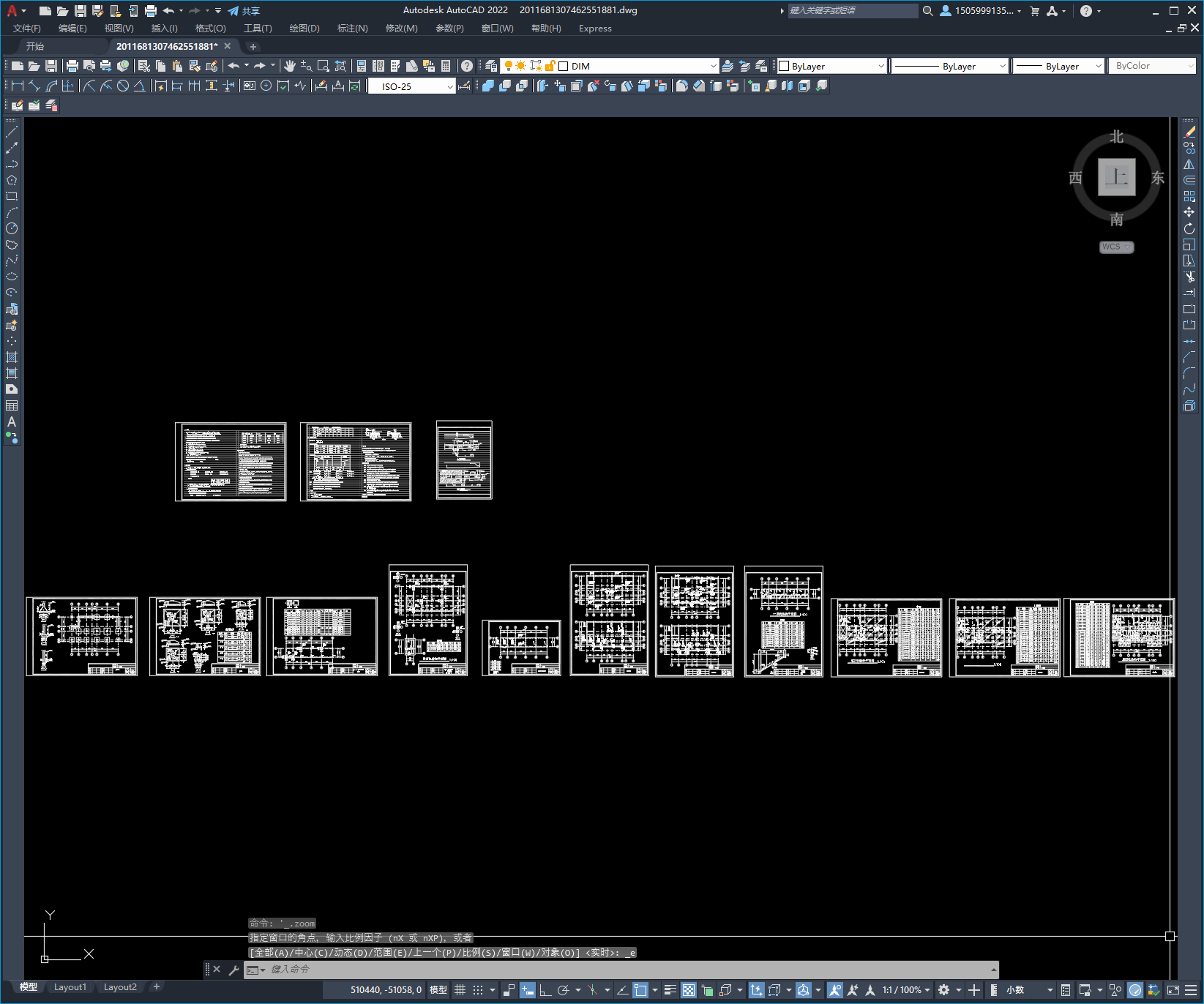Add a new layout with plus button
The image size is (1204, 1004).
tap(157, 987)
